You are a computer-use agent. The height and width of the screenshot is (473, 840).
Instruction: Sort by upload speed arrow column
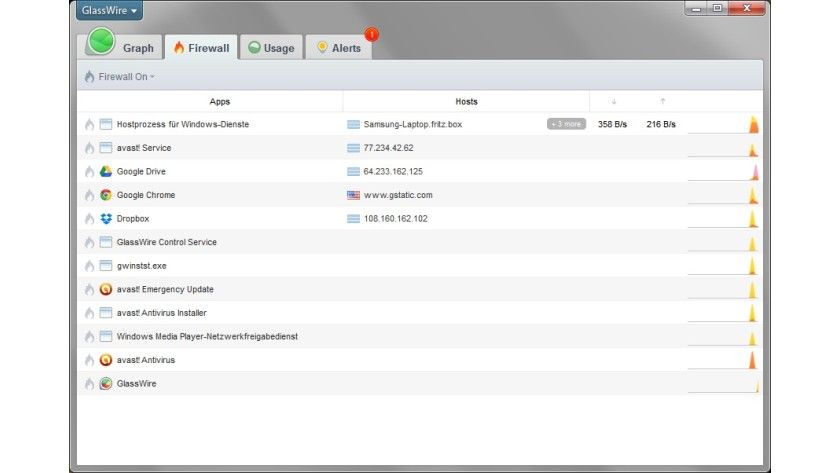point(663,101)
